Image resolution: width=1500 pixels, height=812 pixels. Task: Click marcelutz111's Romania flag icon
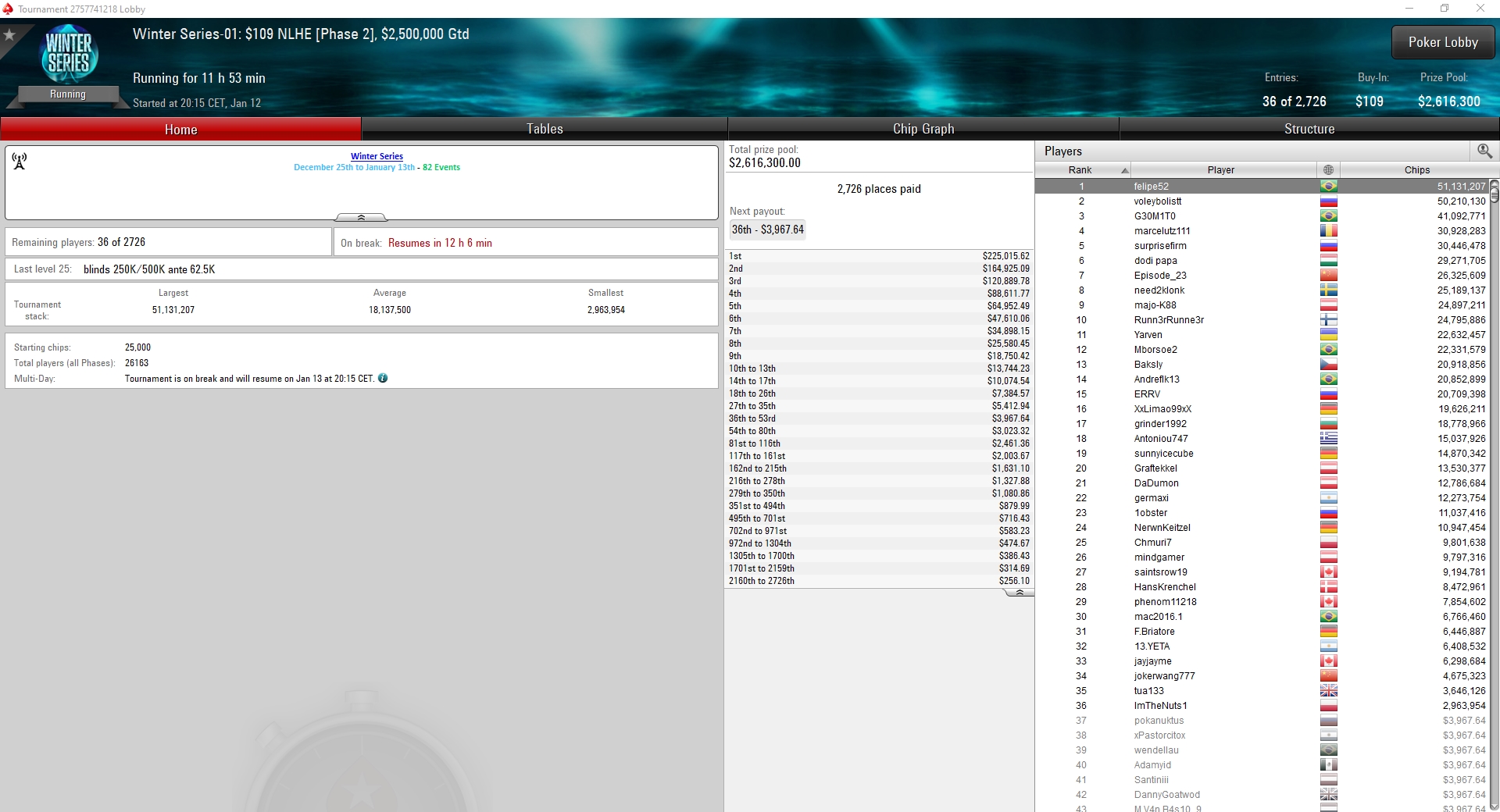click(x=1328, y=231)
